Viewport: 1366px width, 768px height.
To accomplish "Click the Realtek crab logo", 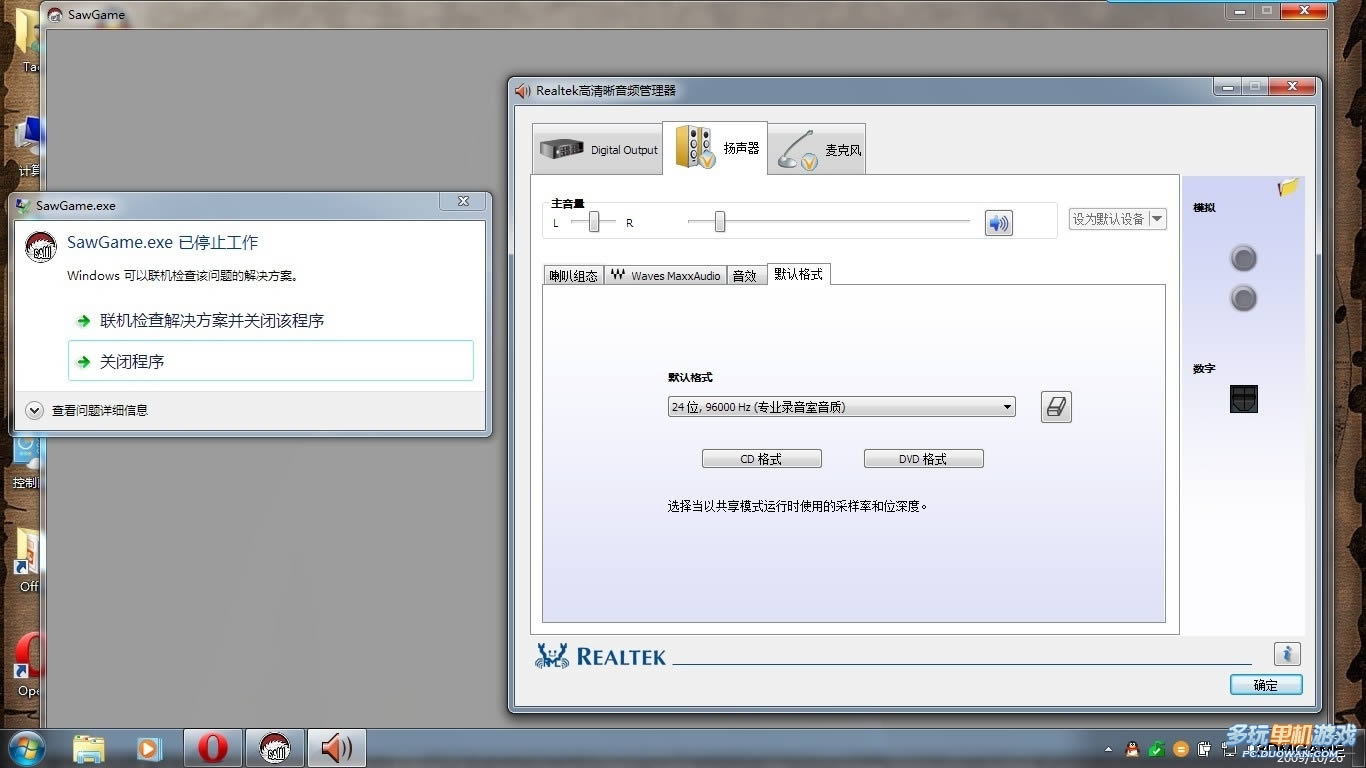I will pos(552,656).
